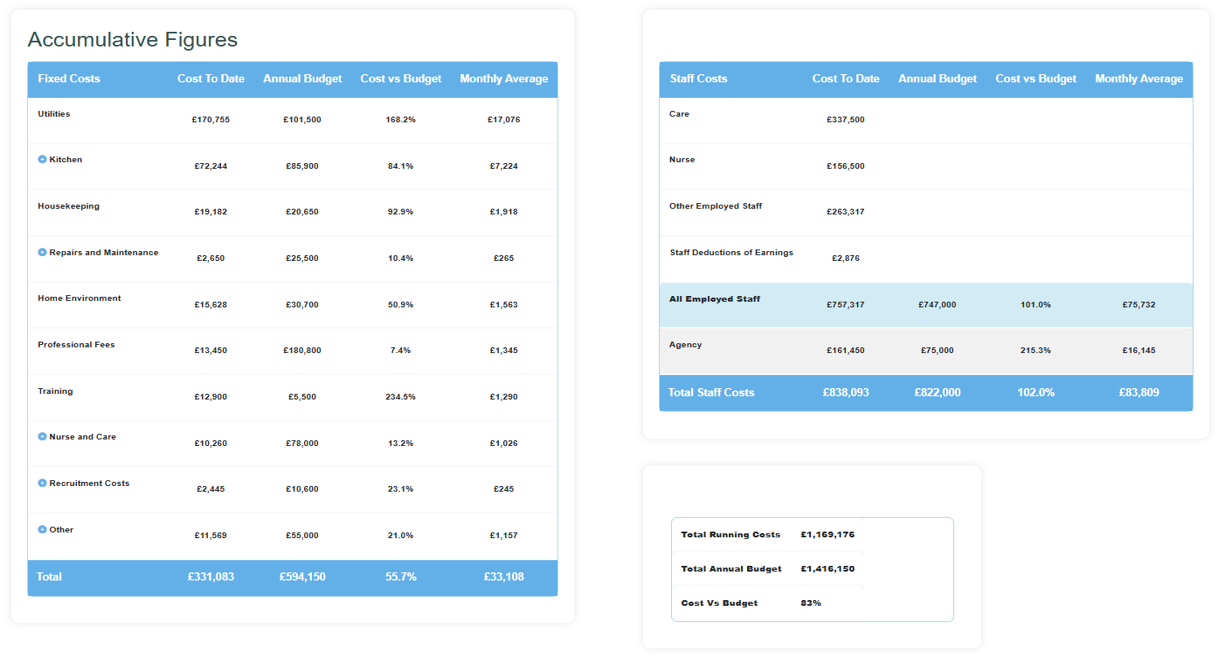Select the Staff Deductions of Earnings row

click(x=731, y=253)
